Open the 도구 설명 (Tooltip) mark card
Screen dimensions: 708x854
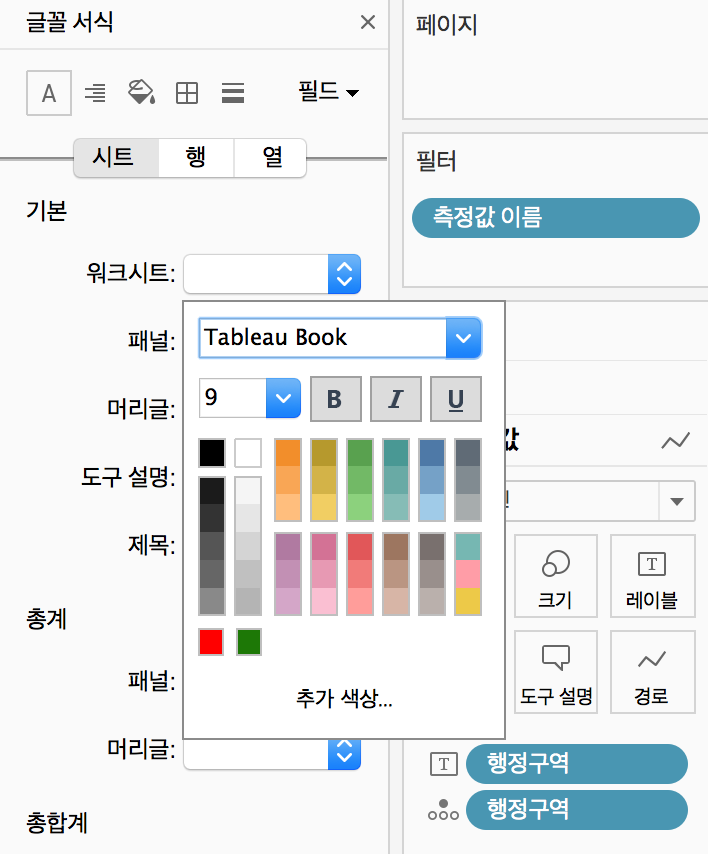tap(556, 672)
